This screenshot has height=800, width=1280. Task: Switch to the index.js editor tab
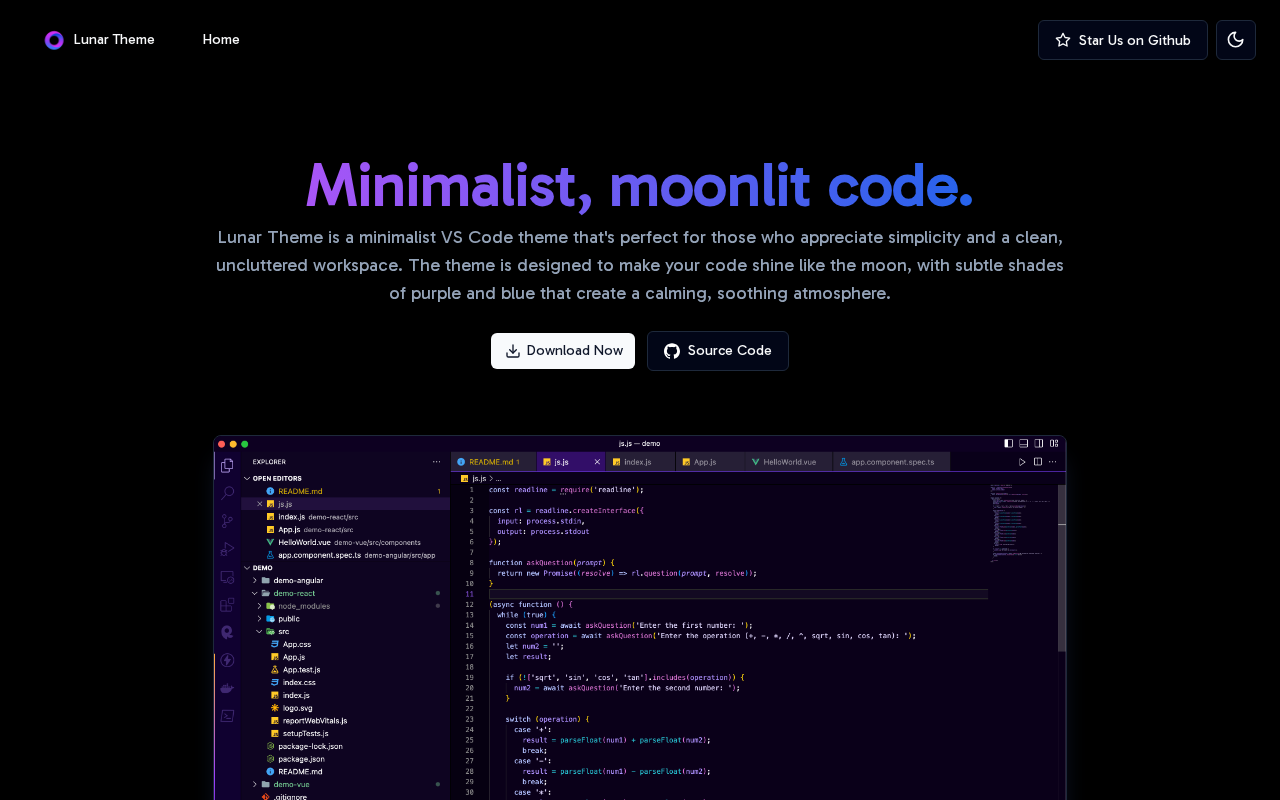(640, 462)
